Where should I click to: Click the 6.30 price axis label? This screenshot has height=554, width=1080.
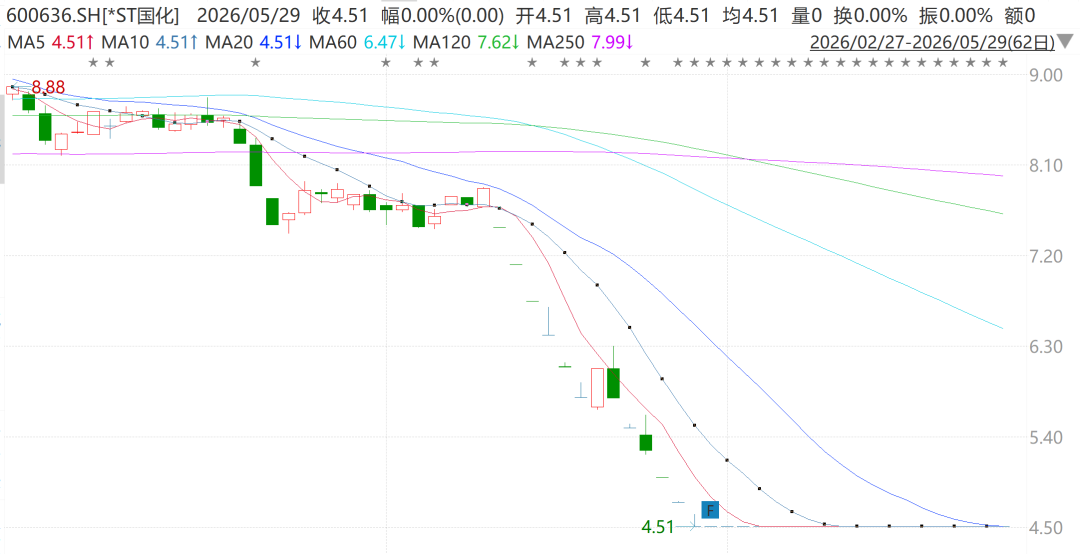[1045, 347]
